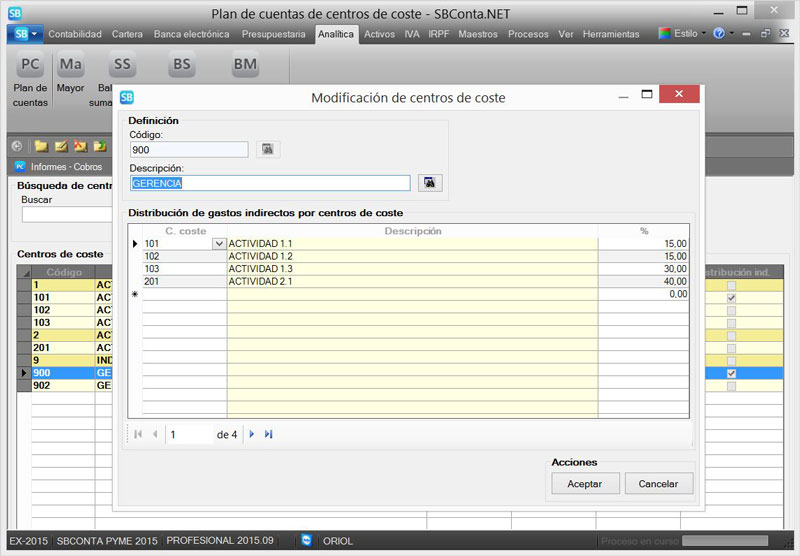
Task: Expand the C. coste dropdown for row 101
Action: 218,243
